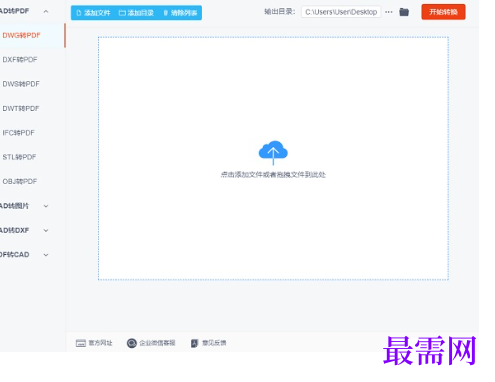Select OBJ转PDF in the sidebar
The width and height of the screenshot is (495, 382).
[x=20, y=181]
